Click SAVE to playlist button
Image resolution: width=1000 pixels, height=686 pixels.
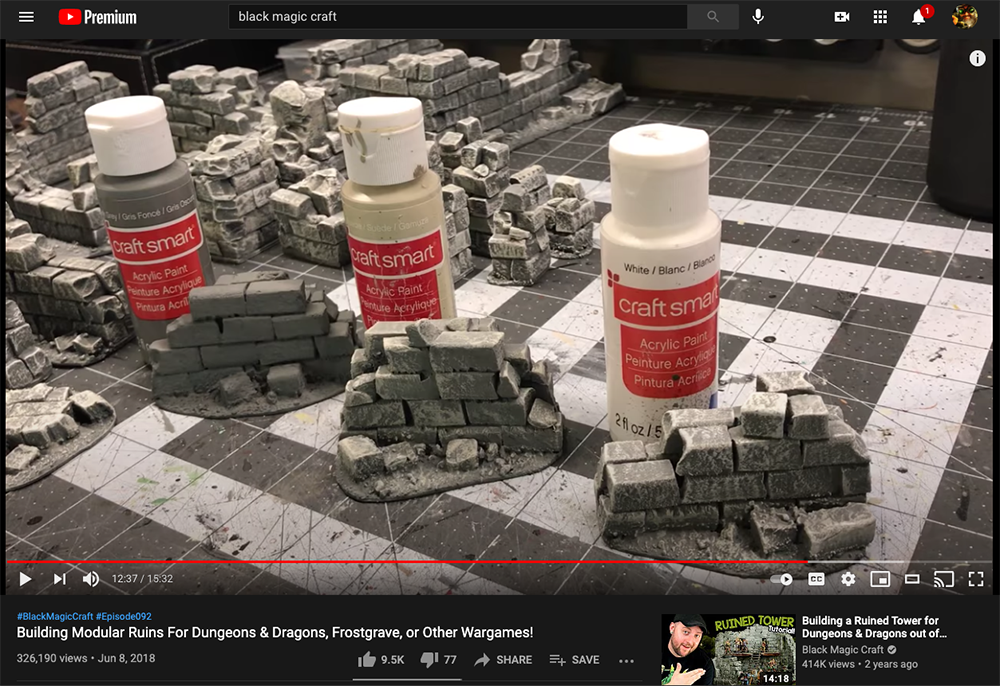click(575, 660)
